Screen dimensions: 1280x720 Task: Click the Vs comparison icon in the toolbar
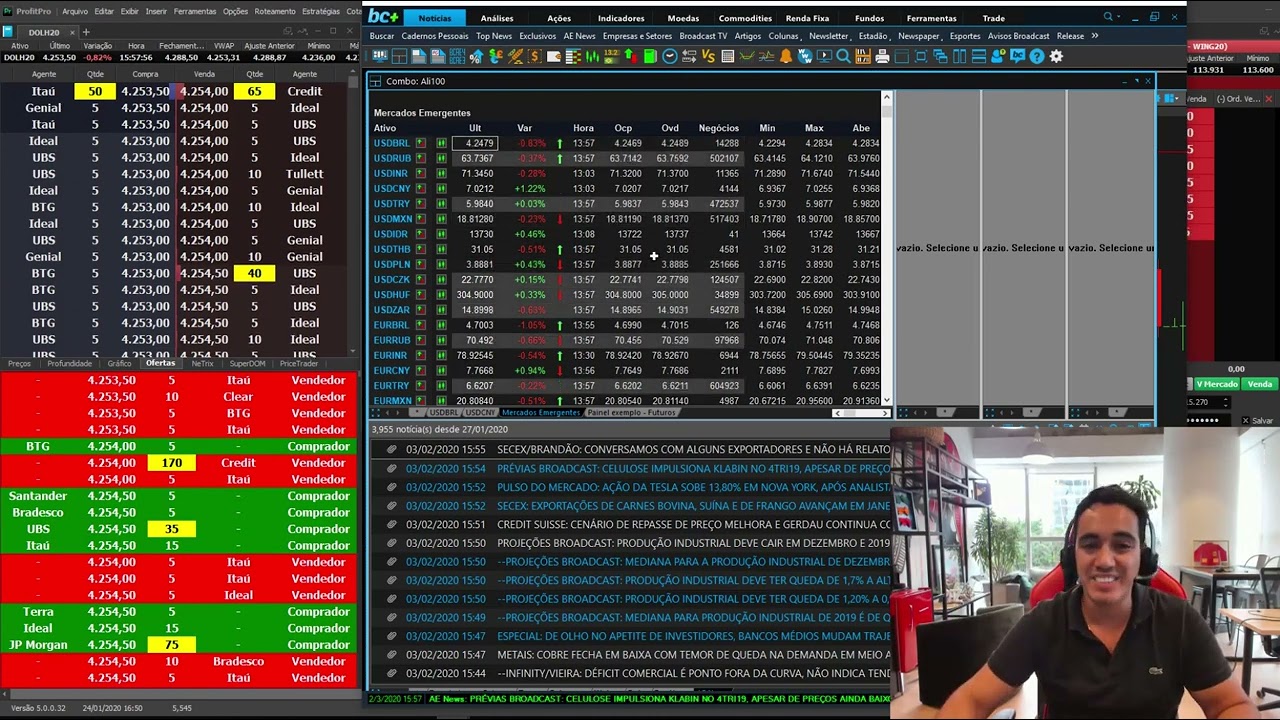[709, 57]
